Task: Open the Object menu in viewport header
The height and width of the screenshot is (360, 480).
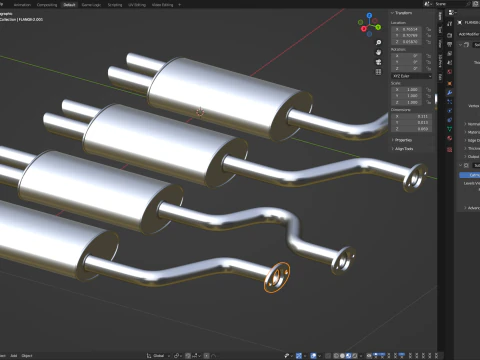Action: pos(27,356)
